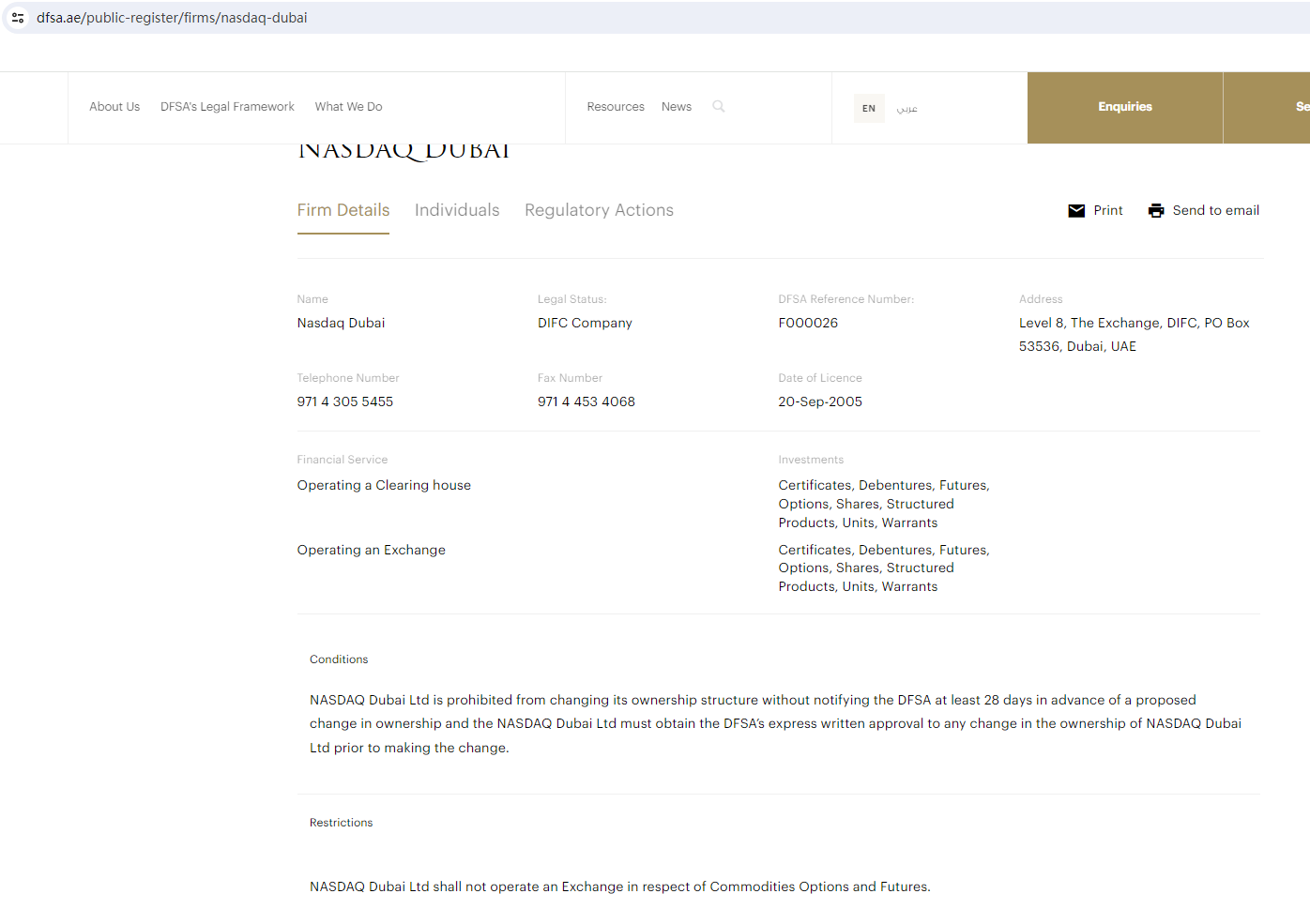The height and width of the screenshot is (924, 1310).
Task: Click the telephone number 971 4 305 5455
Action: (345, 401)
